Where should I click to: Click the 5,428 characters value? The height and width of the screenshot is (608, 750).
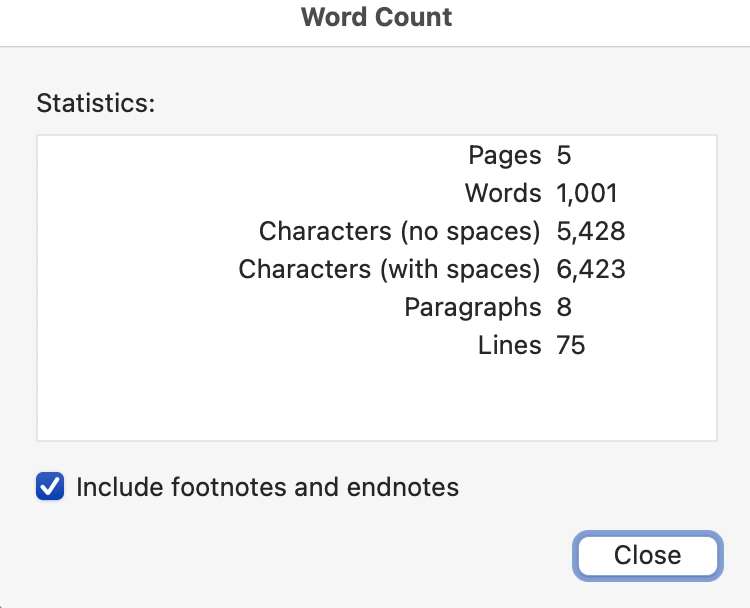(590, 231)
